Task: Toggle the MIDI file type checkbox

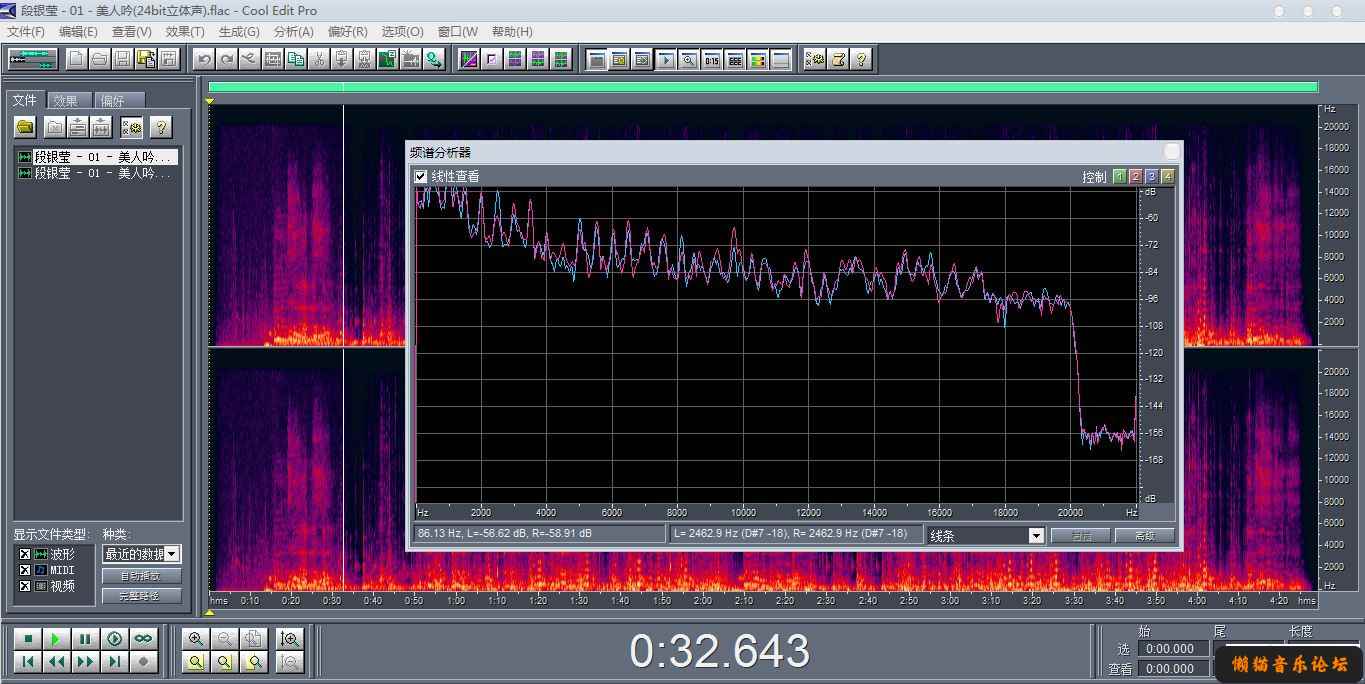Action: (25, 570)
